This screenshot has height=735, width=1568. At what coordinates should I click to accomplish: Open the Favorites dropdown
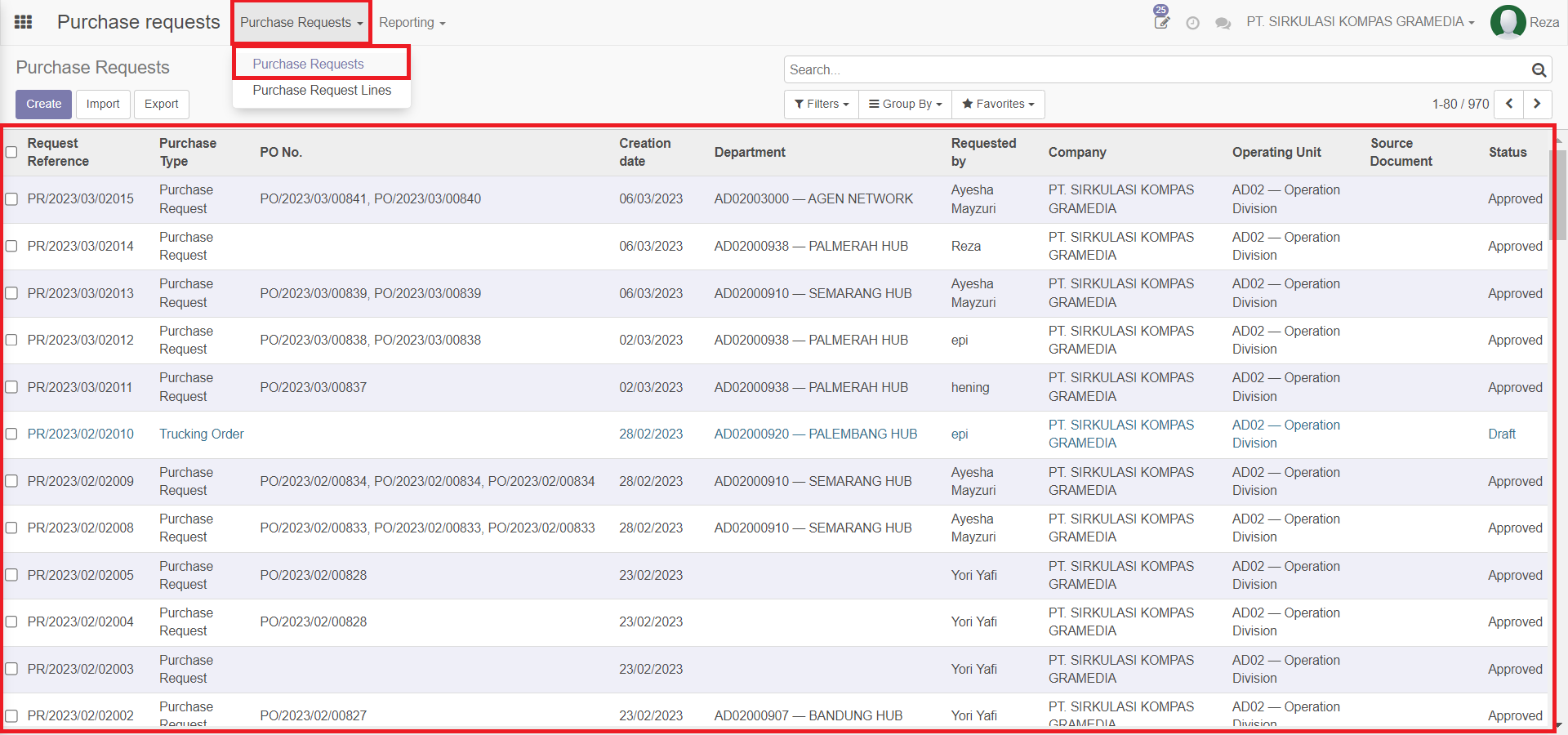click(x=998, y=104)
